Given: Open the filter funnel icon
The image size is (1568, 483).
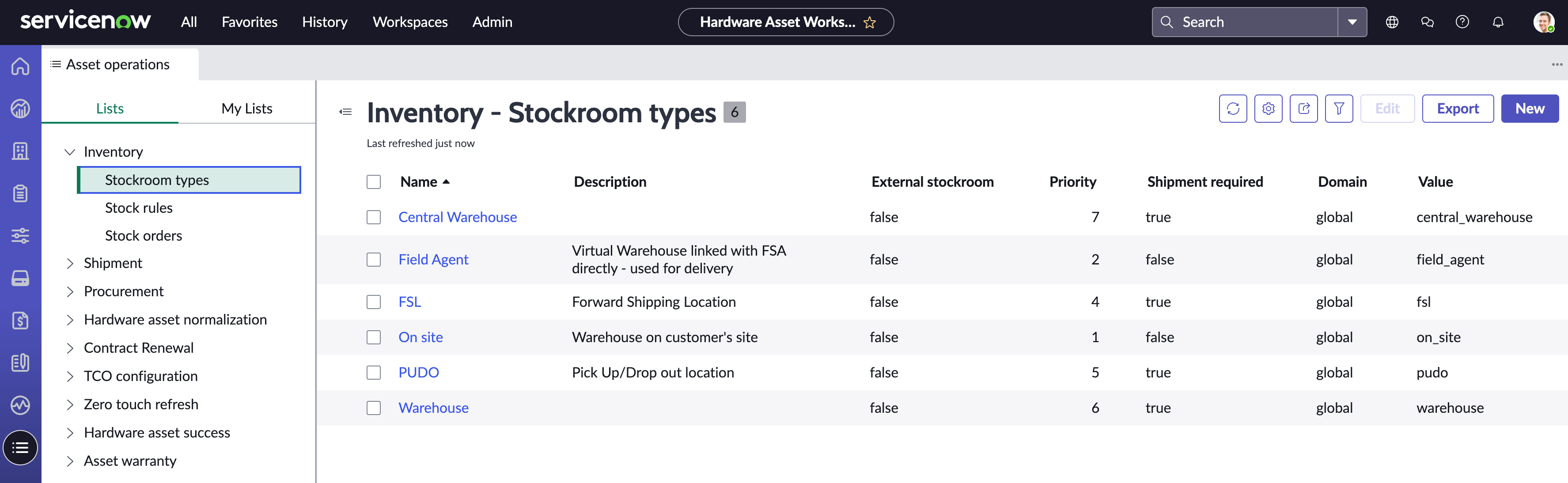Looking at the screenshot, I should (1338, 108).
